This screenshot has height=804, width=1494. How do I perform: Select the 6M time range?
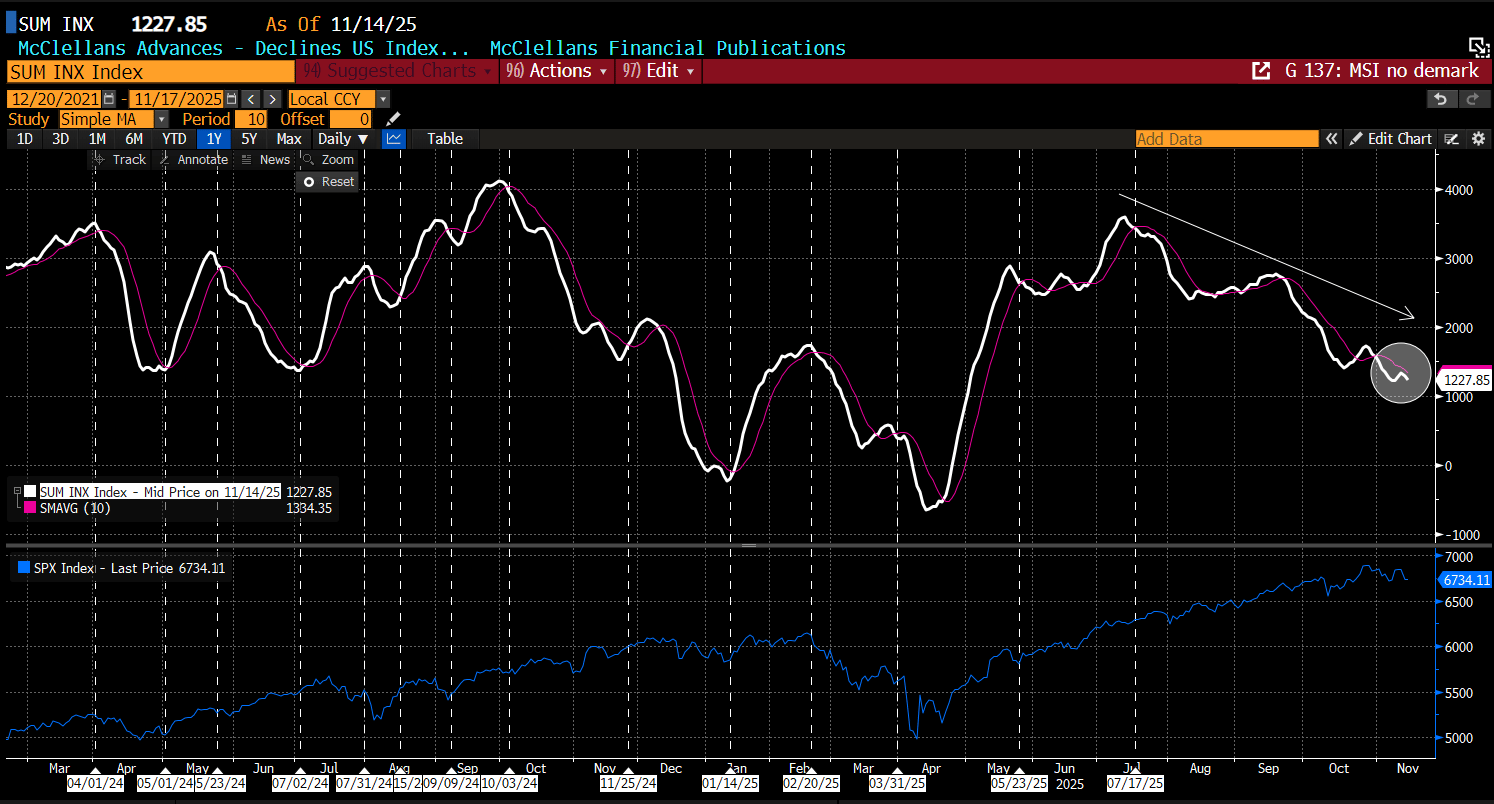point(133,139)
